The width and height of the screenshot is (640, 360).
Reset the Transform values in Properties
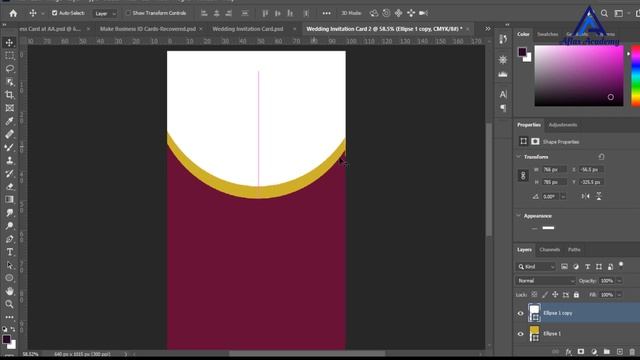click(601, 157)
